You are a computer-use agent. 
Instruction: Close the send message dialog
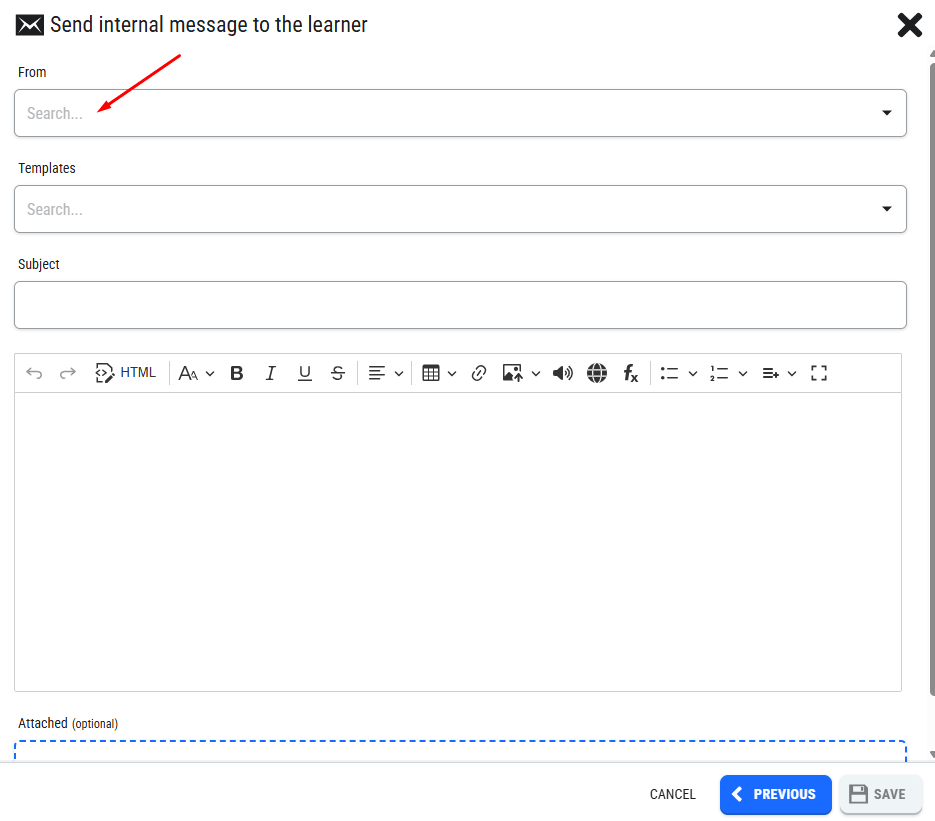click(909, 25)
